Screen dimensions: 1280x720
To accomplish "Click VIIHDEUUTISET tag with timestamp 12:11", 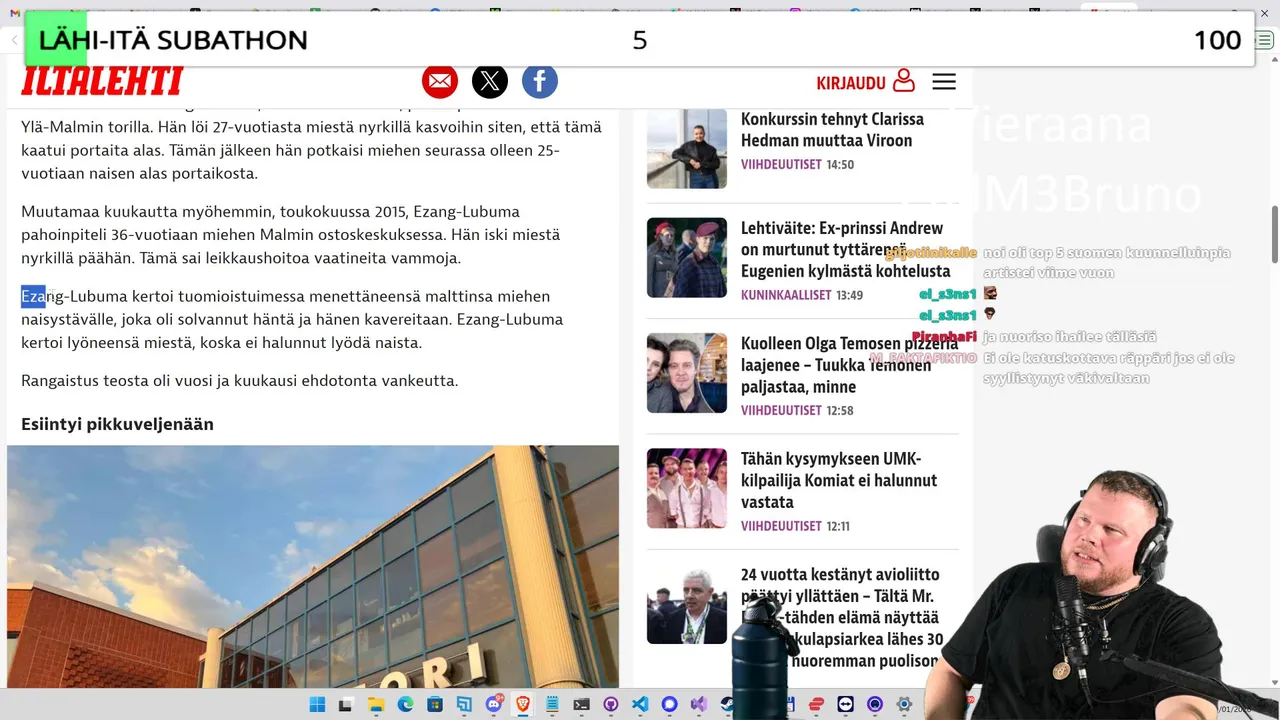I will 781,526.
